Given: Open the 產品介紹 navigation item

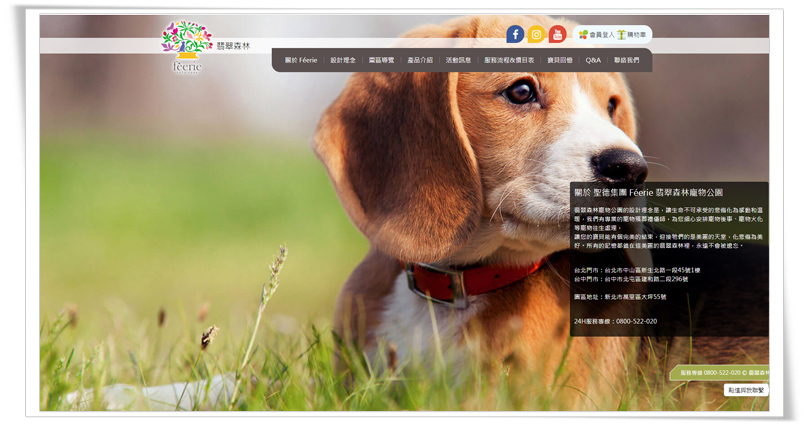Looking at the screenshot, I should 420,60.
